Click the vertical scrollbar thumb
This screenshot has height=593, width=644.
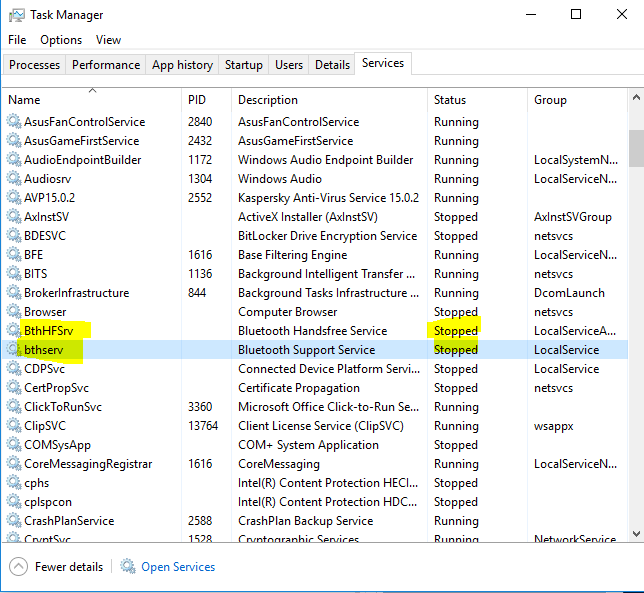tap(636, 148)
